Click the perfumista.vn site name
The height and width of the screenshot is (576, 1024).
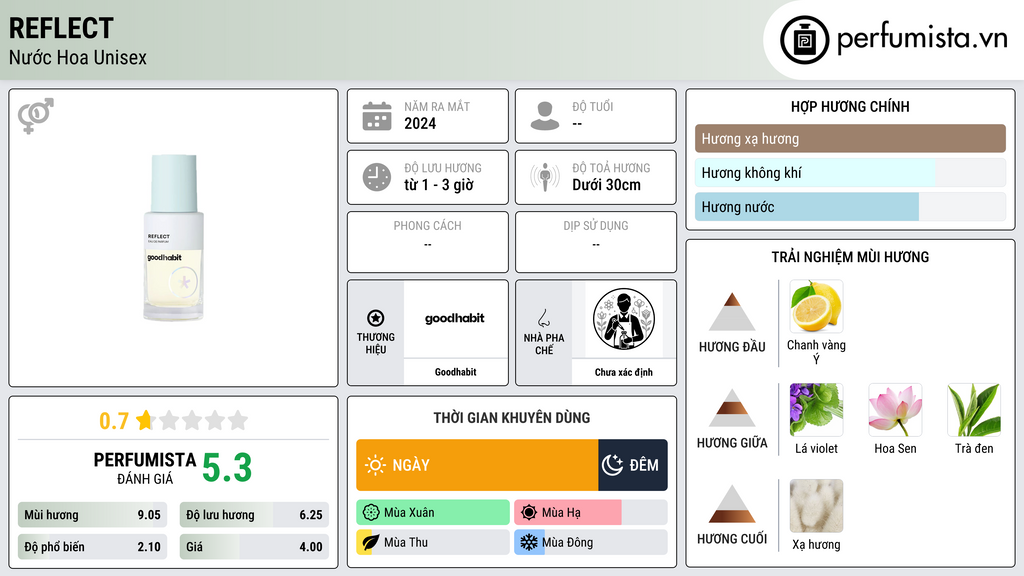pos(922,39)
